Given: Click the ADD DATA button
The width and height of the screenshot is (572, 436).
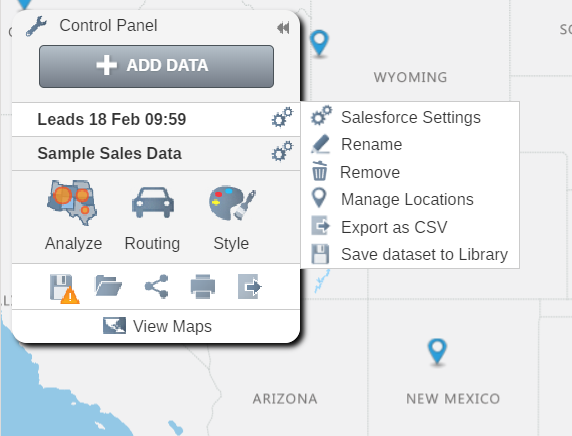Looking at the screenshot, I should click(156, 66).
